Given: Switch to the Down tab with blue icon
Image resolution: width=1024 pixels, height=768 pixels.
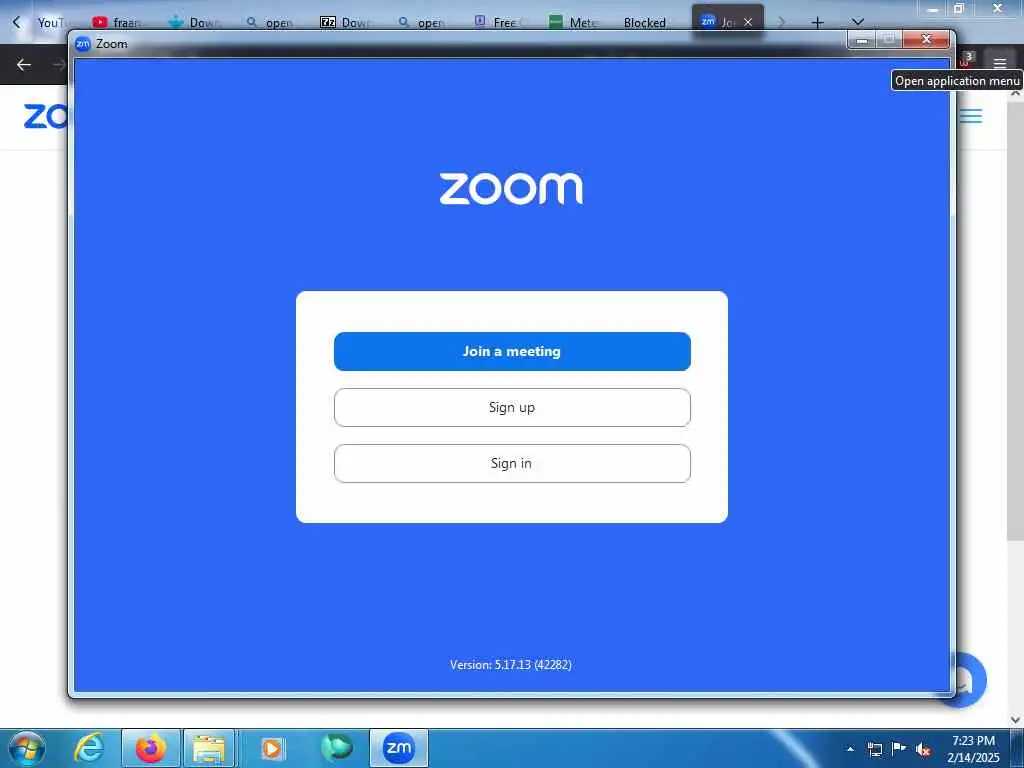Looking at the screenshot, I should [x=193, y=23].
